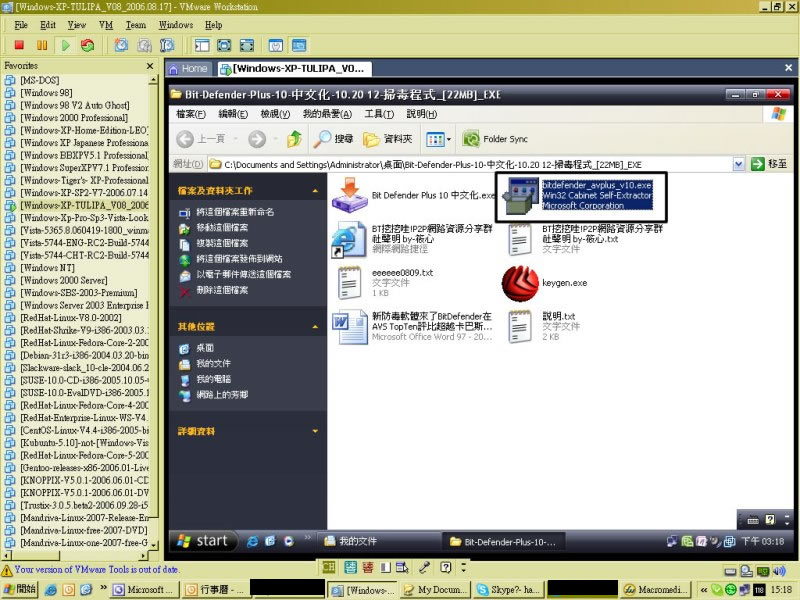Viewport: 800px width, 600px height.
Task: Expand the 詳細資料 panel
Action: 315,432
